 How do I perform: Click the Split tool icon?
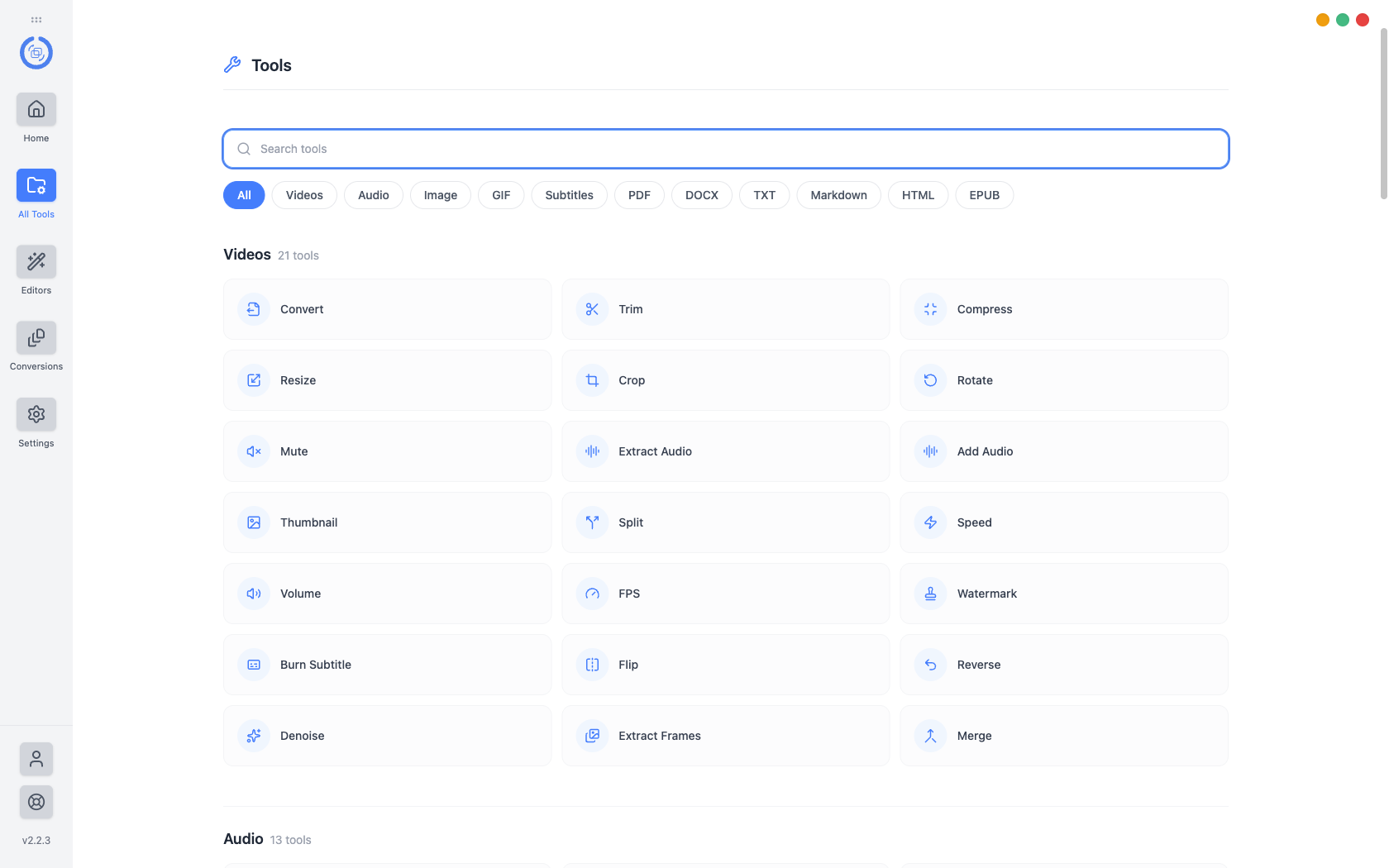tap(592, 522)
